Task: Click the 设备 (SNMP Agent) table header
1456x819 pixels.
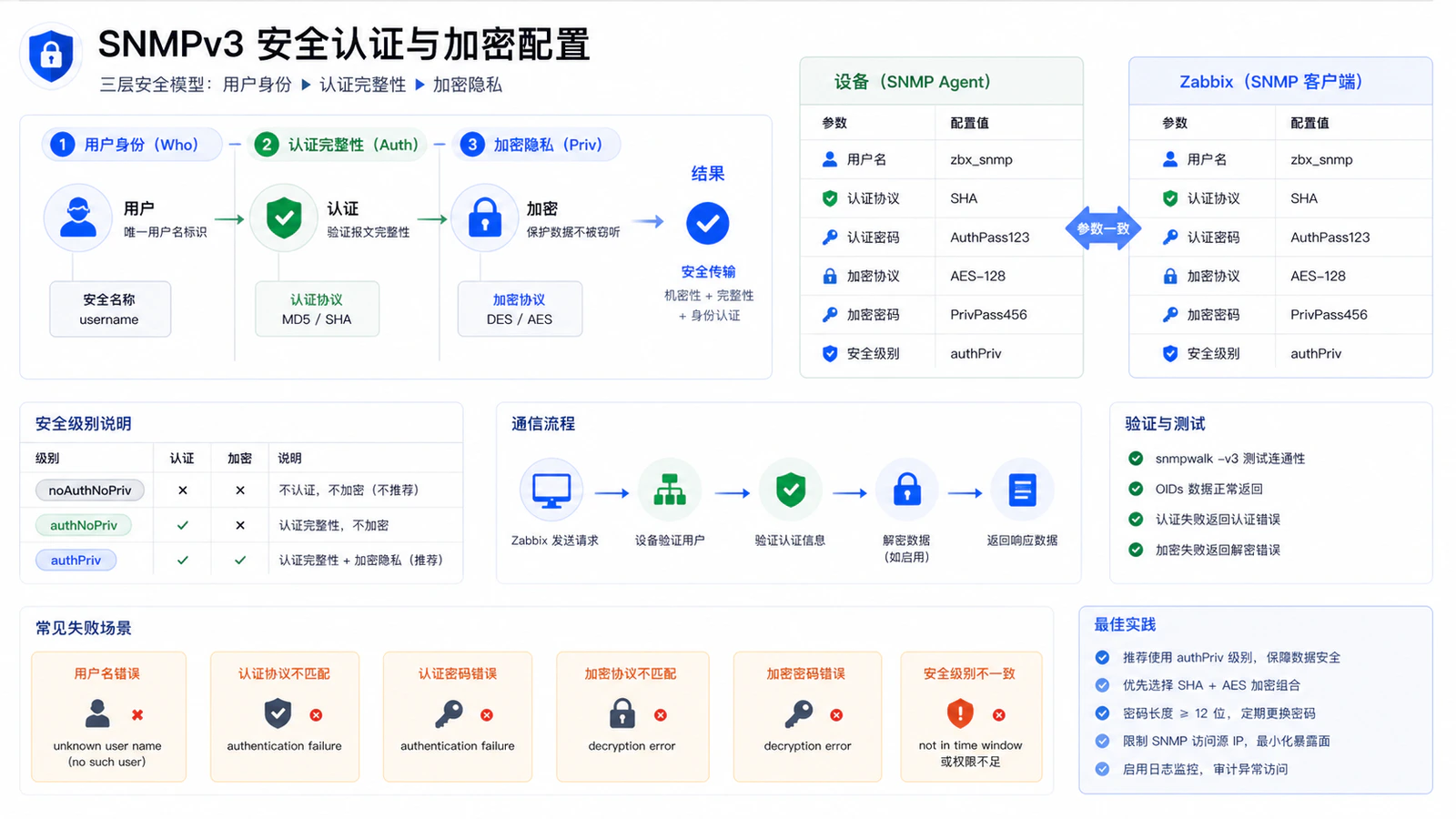Action: click(941, 82)
